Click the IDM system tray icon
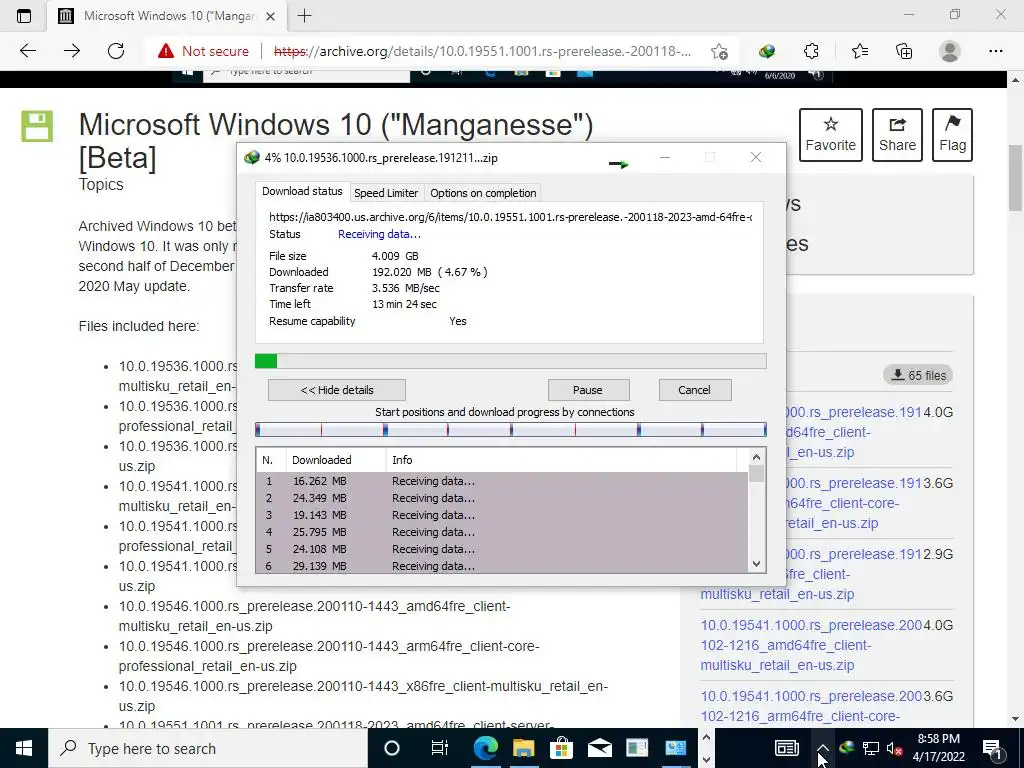This screenshot has width=1024, height=768. coord(847,748)
